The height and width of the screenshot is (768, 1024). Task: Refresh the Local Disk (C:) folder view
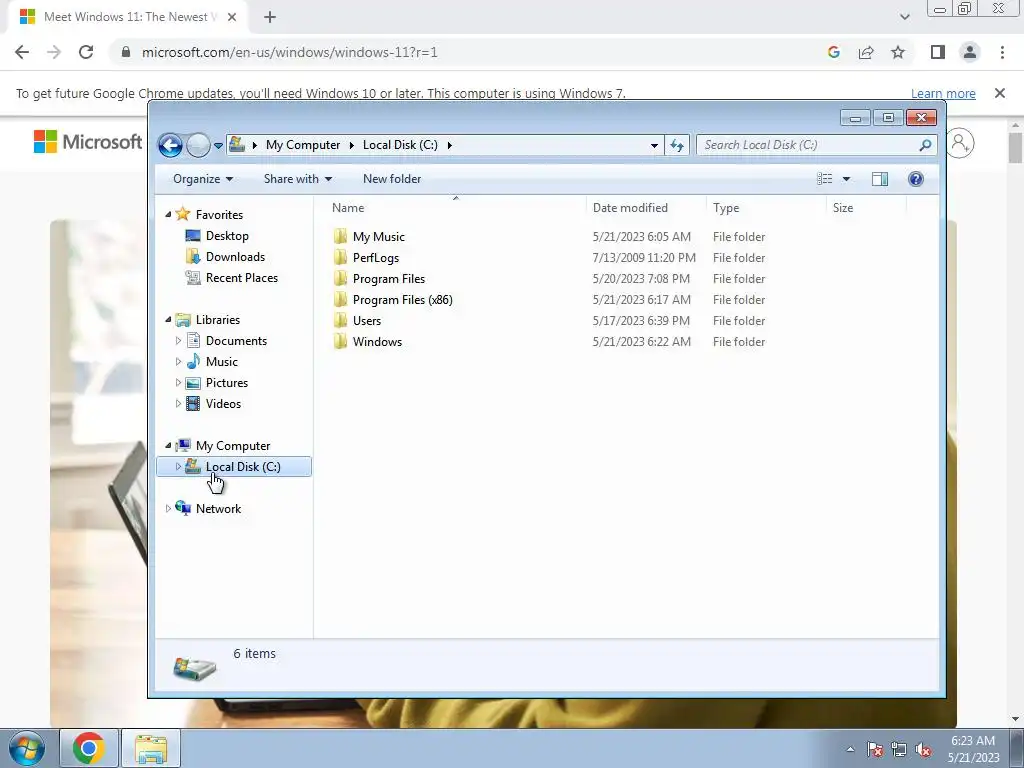(x=677, y=145)
